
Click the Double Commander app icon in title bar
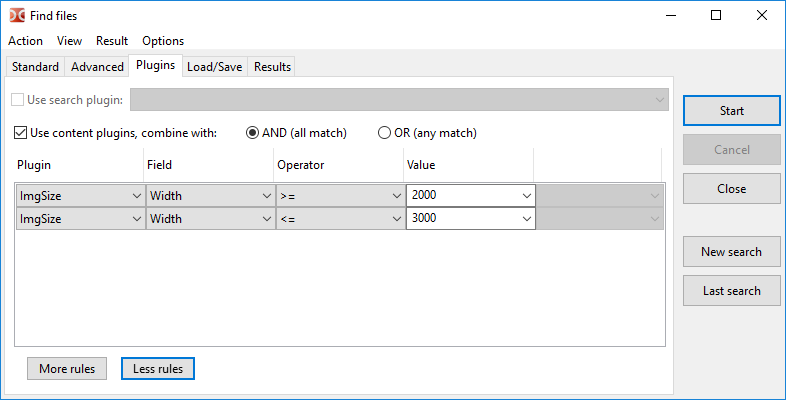[17, 16]
